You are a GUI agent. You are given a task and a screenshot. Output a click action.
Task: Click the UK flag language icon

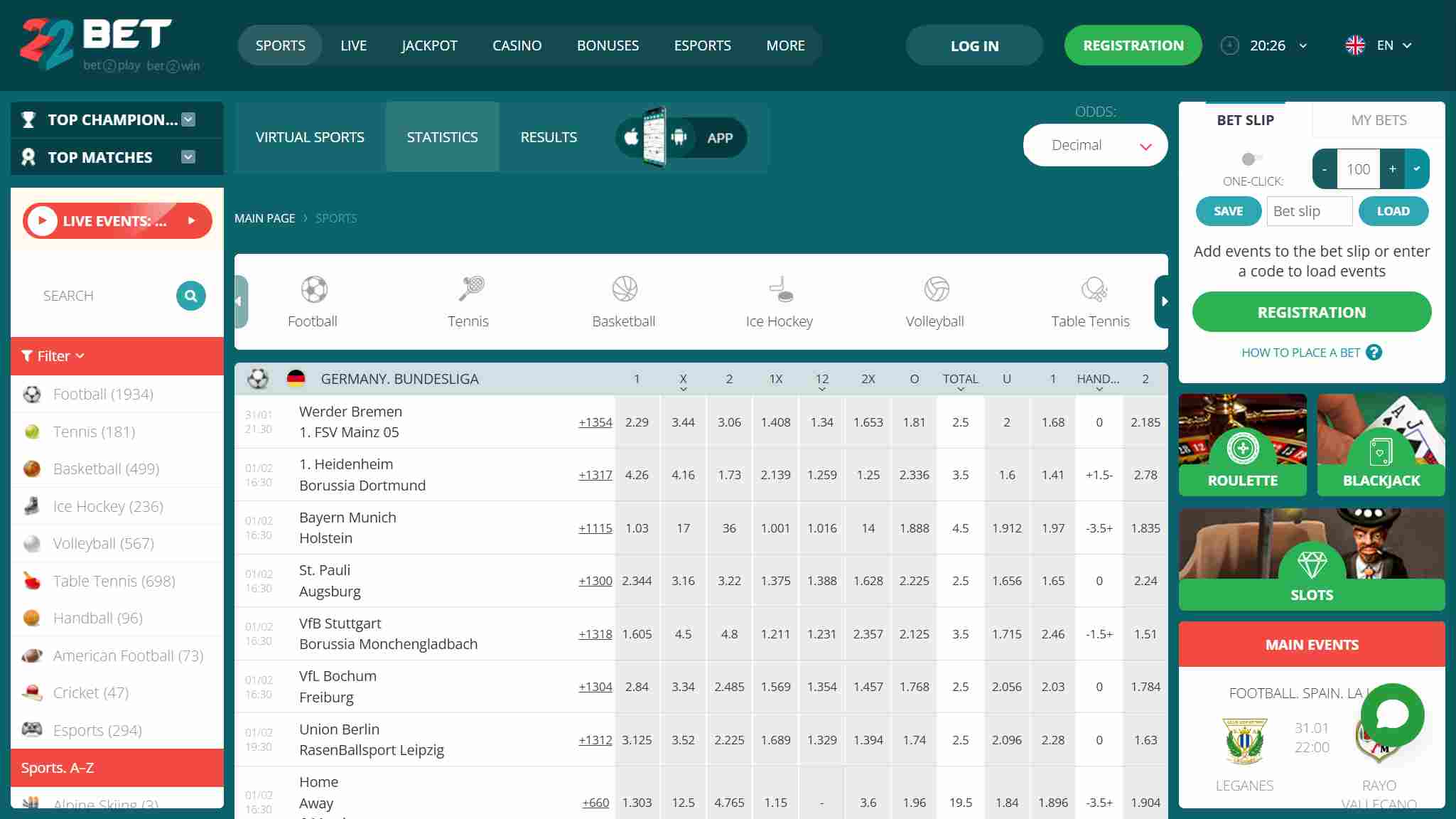1355,45
